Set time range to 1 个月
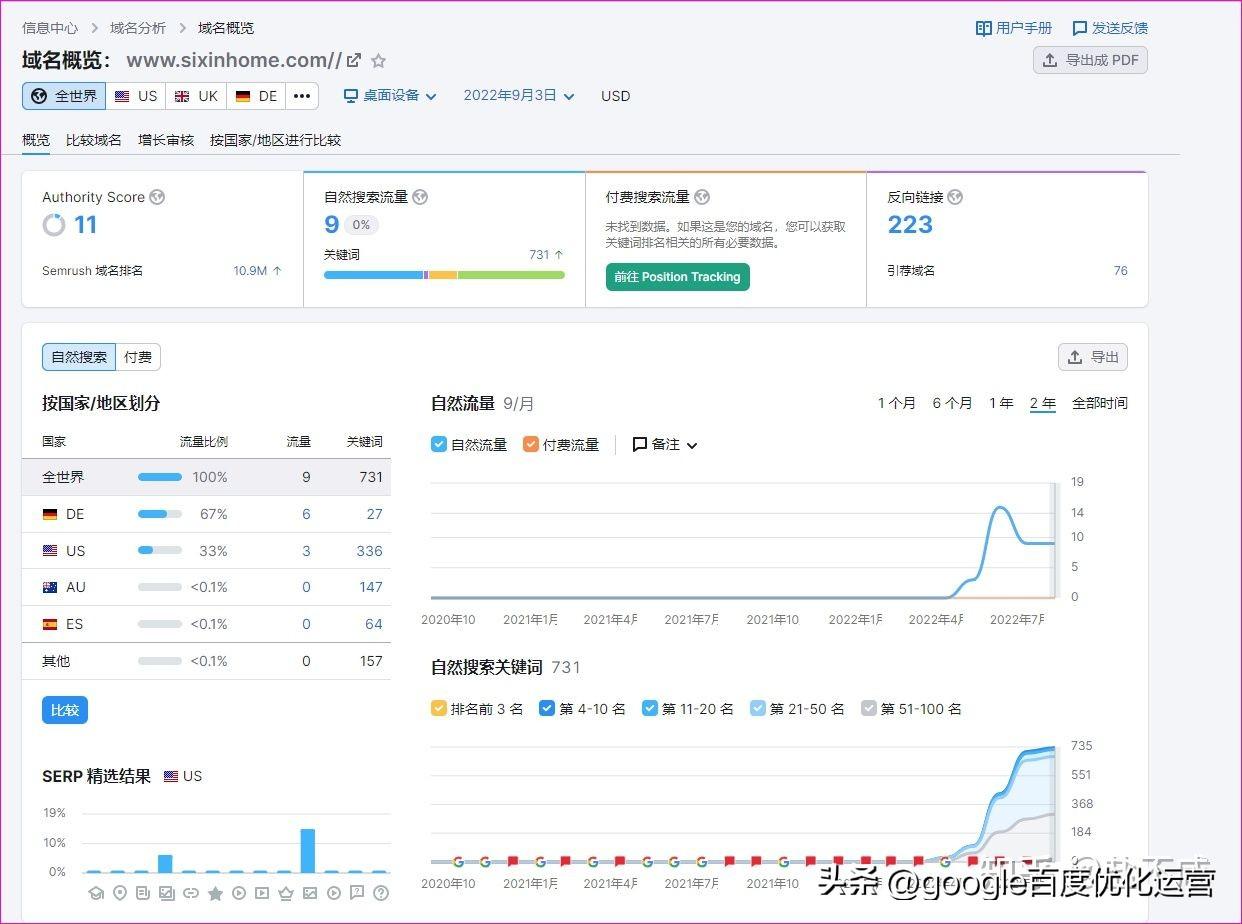The width and height of the screenshot is (1242, 924). click(897, 403)
